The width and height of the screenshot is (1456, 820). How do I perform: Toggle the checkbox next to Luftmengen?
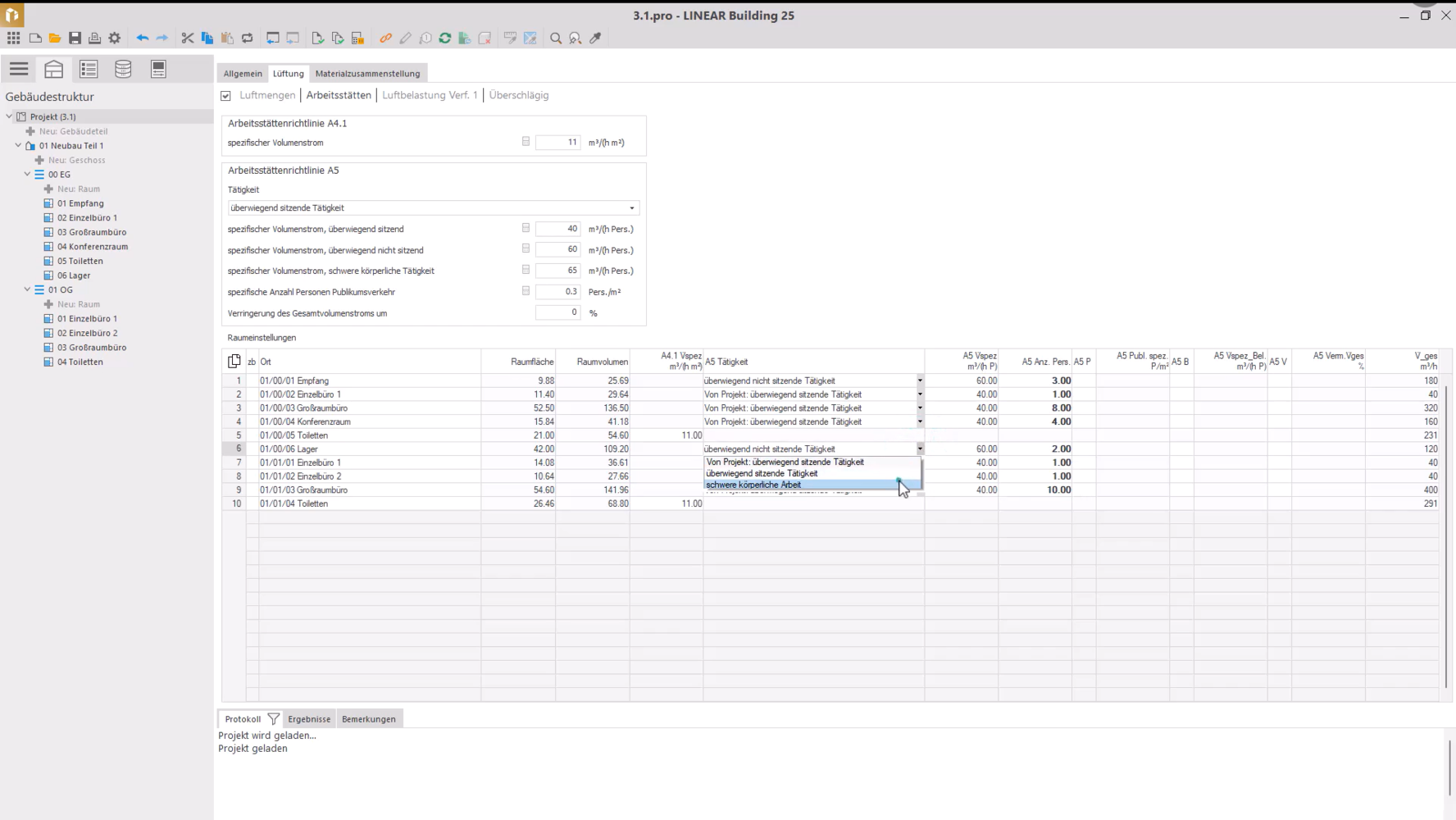pyautogui.click(x=226, y=96)
